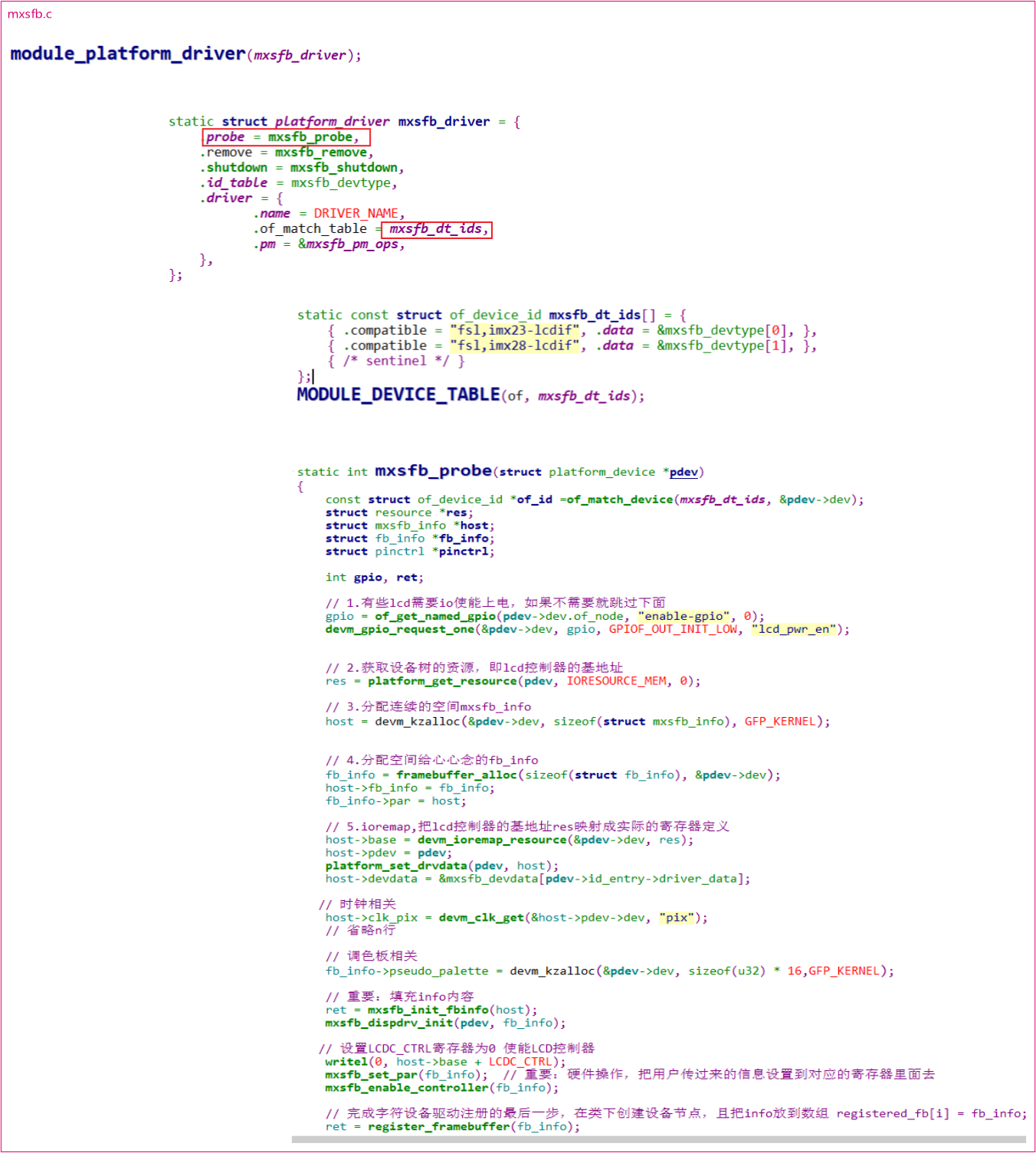Click the writel LCDC_CTRL line
Viewport: 1036px width, 1153px height.
[x=445, y=1063]
